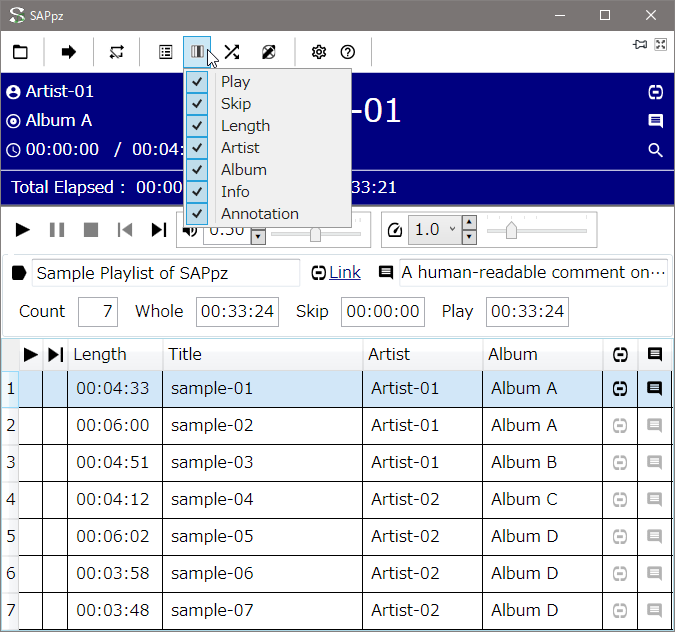Screen dimensions: 675x632
Task: Decrease volume with the down stepper arrow
Action: (x=258, y=236)
